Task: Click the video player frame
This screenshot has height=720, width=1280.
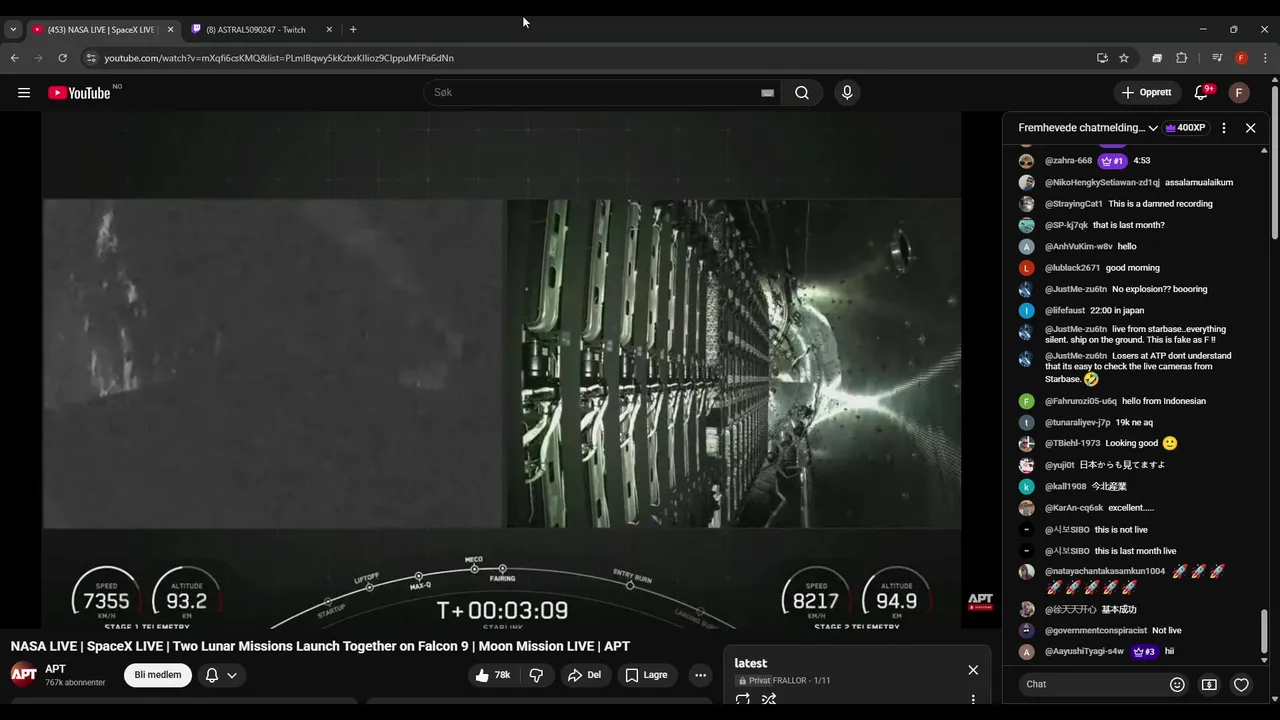Action: (502, 370)
